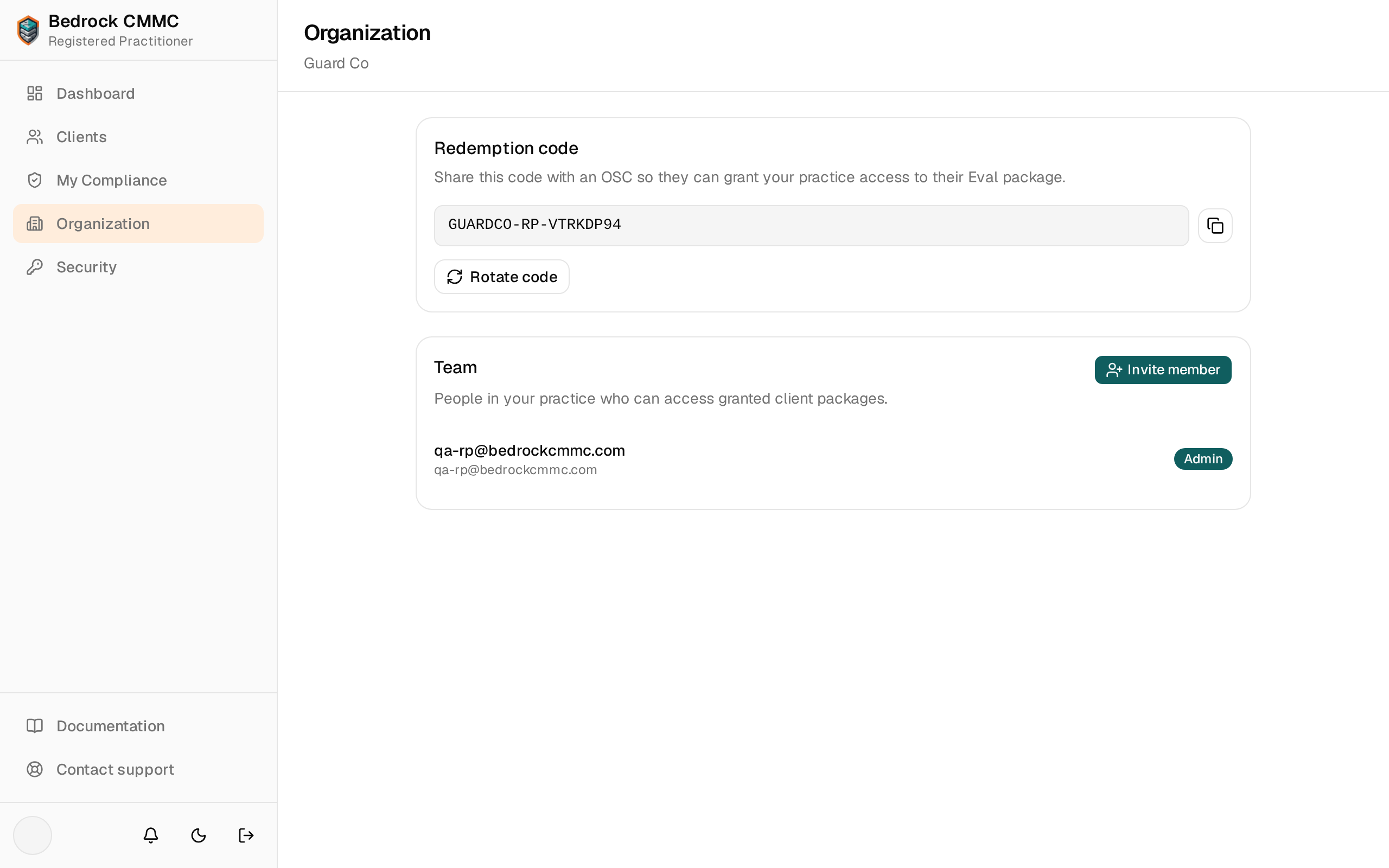The height and width of the screenshot is (868, 1389).
Task: Sign out using the logout arrow icon
Action: [x=246, y=835]
